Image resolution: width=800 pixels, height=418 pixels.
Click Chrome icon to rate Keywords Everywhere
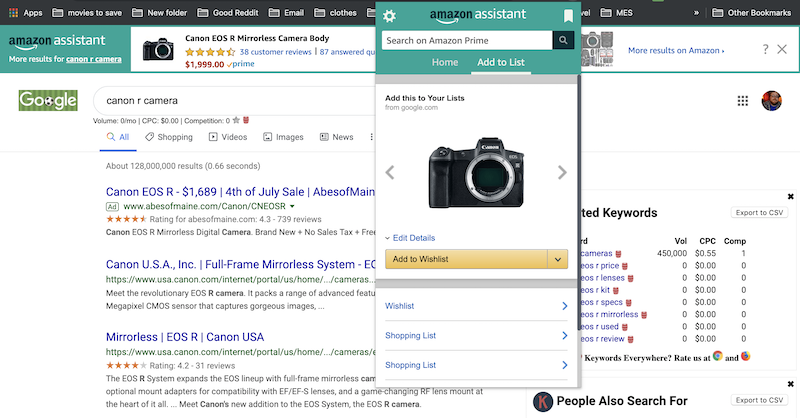pyautogui.click(x=718, y=356)
